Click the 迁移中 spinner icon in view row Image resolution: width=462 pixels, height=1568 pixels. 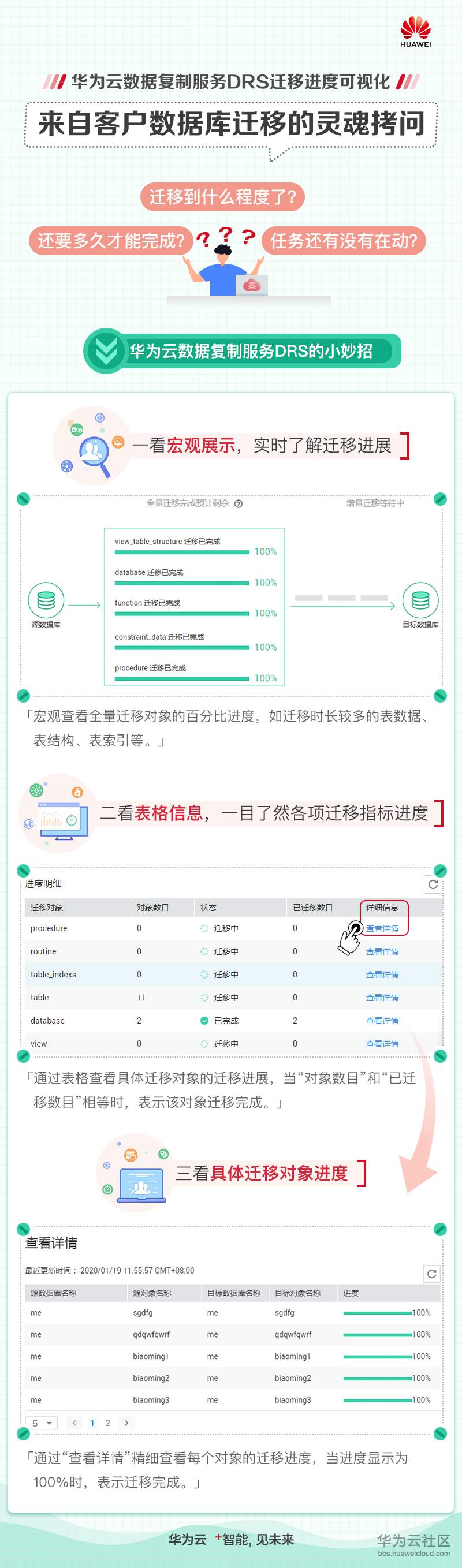click(204, 1044)
